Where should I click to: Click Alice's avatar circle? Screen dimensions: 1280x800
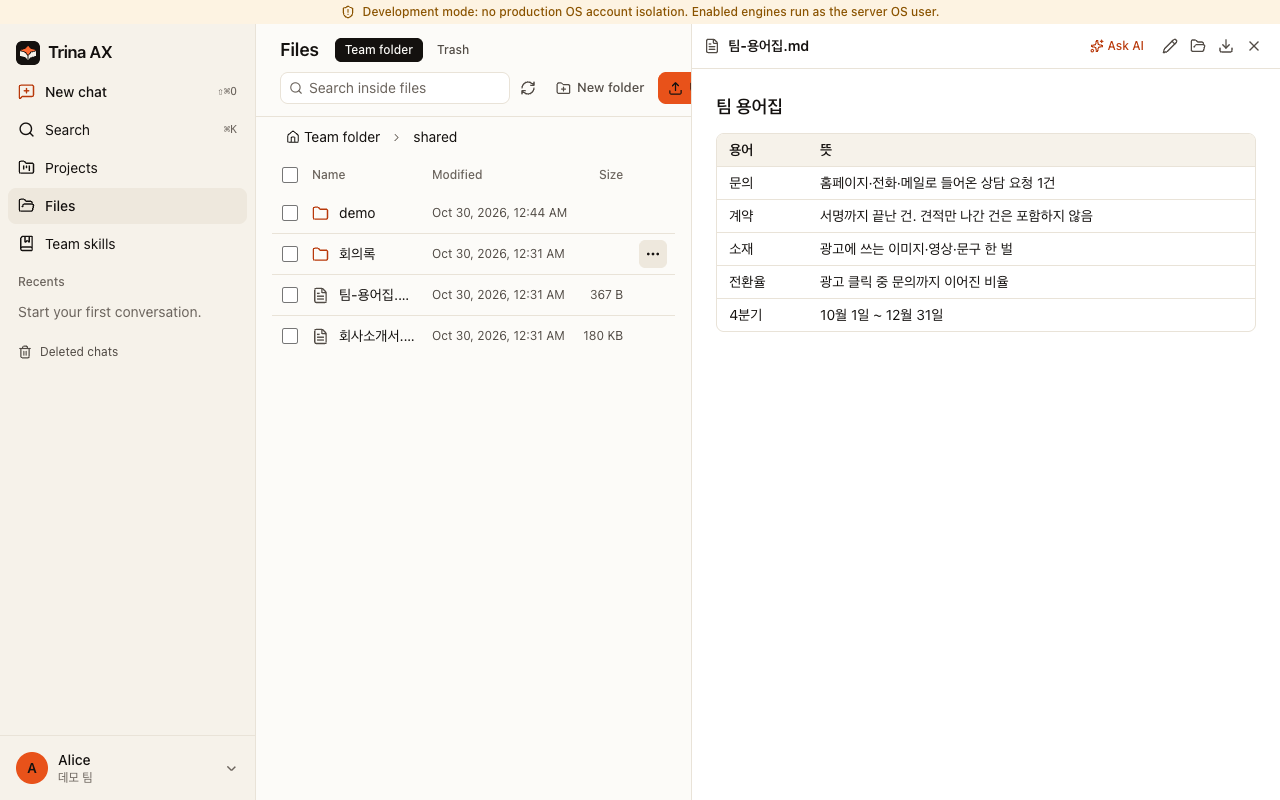(x=32, y=768)
